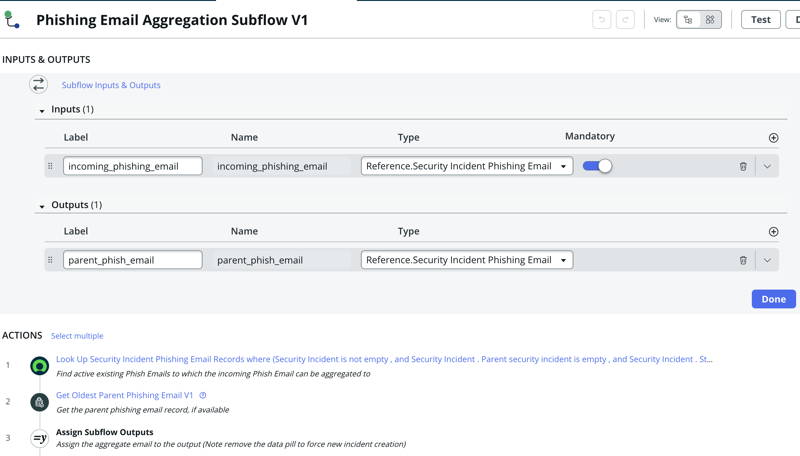Screen dimensions: 800x456
Task: Delete the parent_phish_email output
Action: 743,260
